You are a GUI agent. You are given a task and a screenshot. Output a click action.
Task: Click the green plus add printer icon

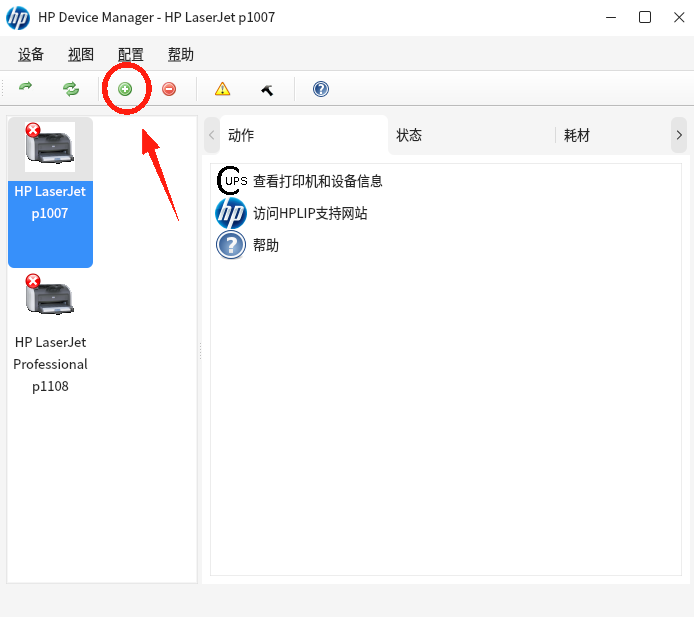tap(125, 89)
